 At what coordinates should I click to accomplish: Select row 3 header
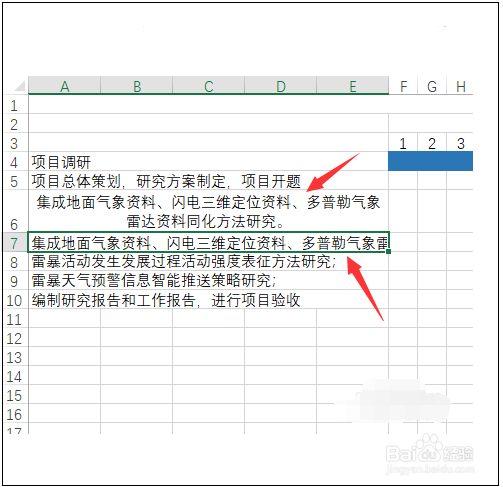click(15, 142)
